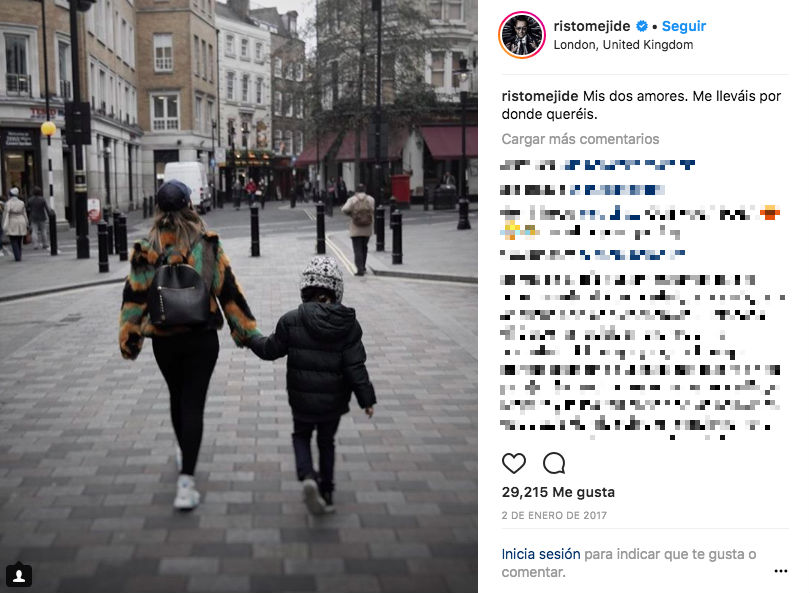Click ristomejide name in caption

coord(539,96)
